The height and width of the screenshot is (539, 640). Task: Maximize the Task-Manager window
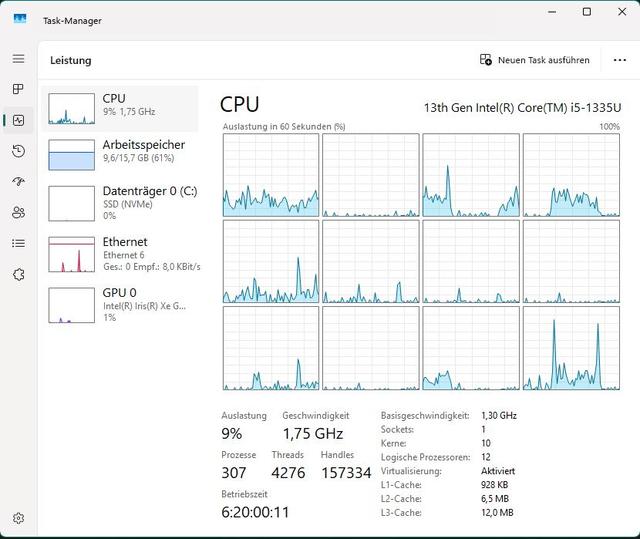(x=587, y=12)
